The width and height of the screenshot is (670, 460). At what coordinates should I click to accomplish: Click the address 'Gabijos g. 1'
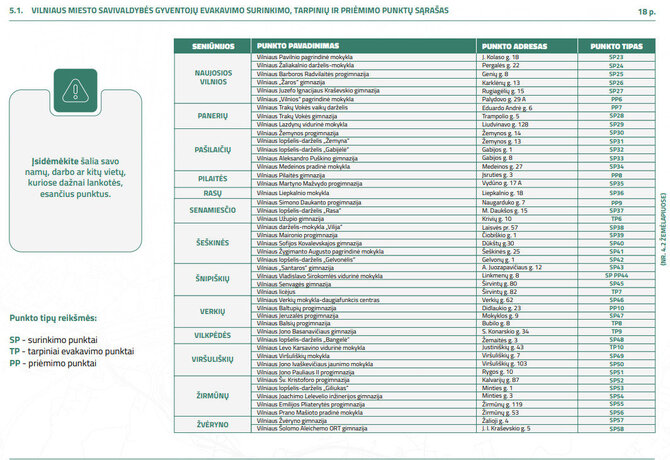tap(497, 149)
